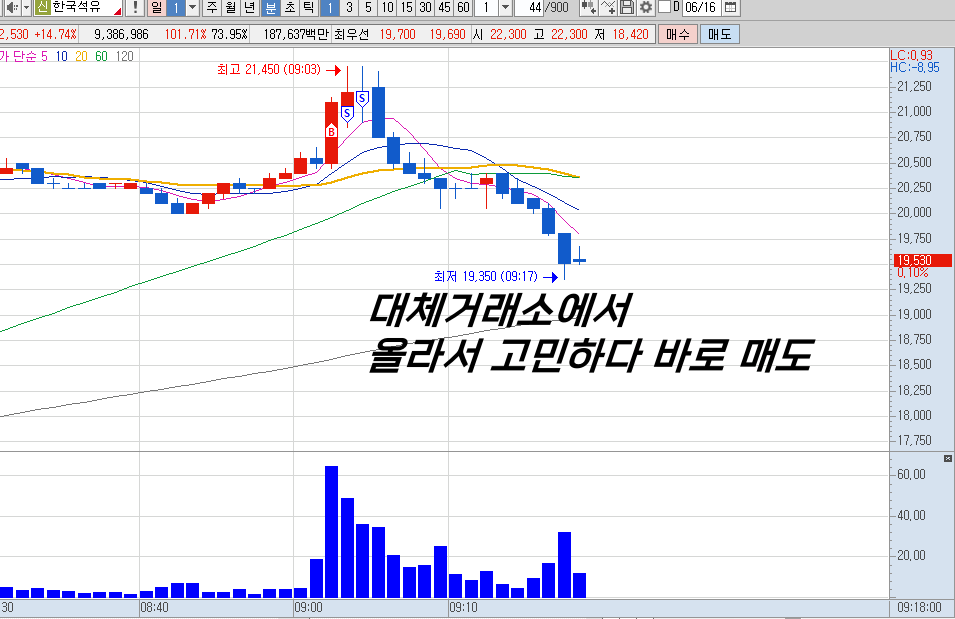
Task: Click the red B buy marker on chart
Action: tap(331, 132)
